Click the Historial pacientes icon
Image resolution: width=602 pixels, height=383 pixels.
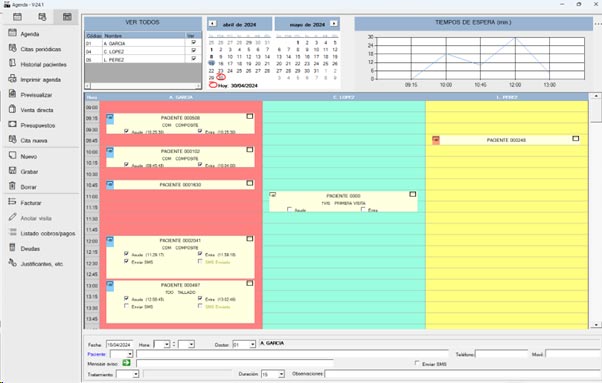tap(13, 63)
